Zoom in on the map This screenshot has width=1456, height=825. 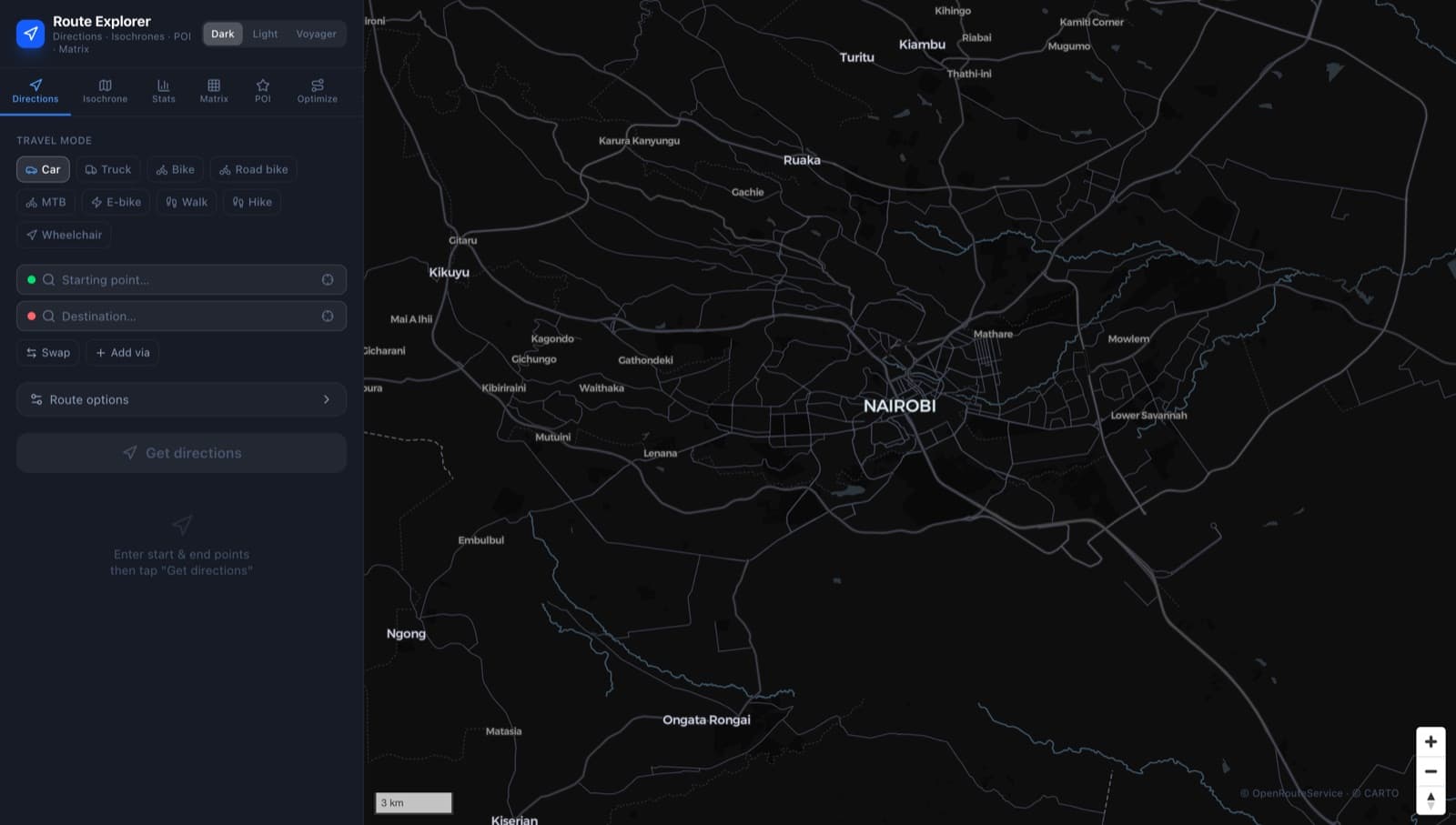click(x=1431, y=741)
